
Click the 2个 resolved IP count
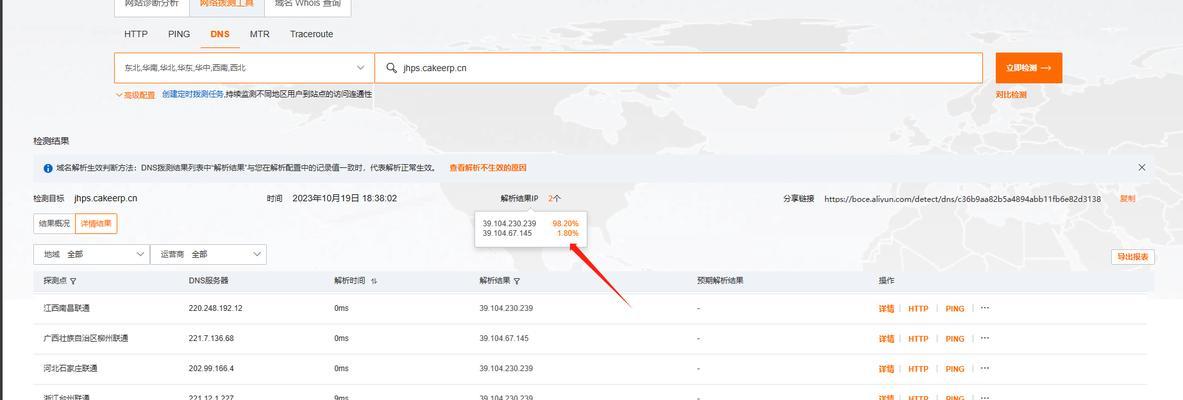click(x=555, y=198)
